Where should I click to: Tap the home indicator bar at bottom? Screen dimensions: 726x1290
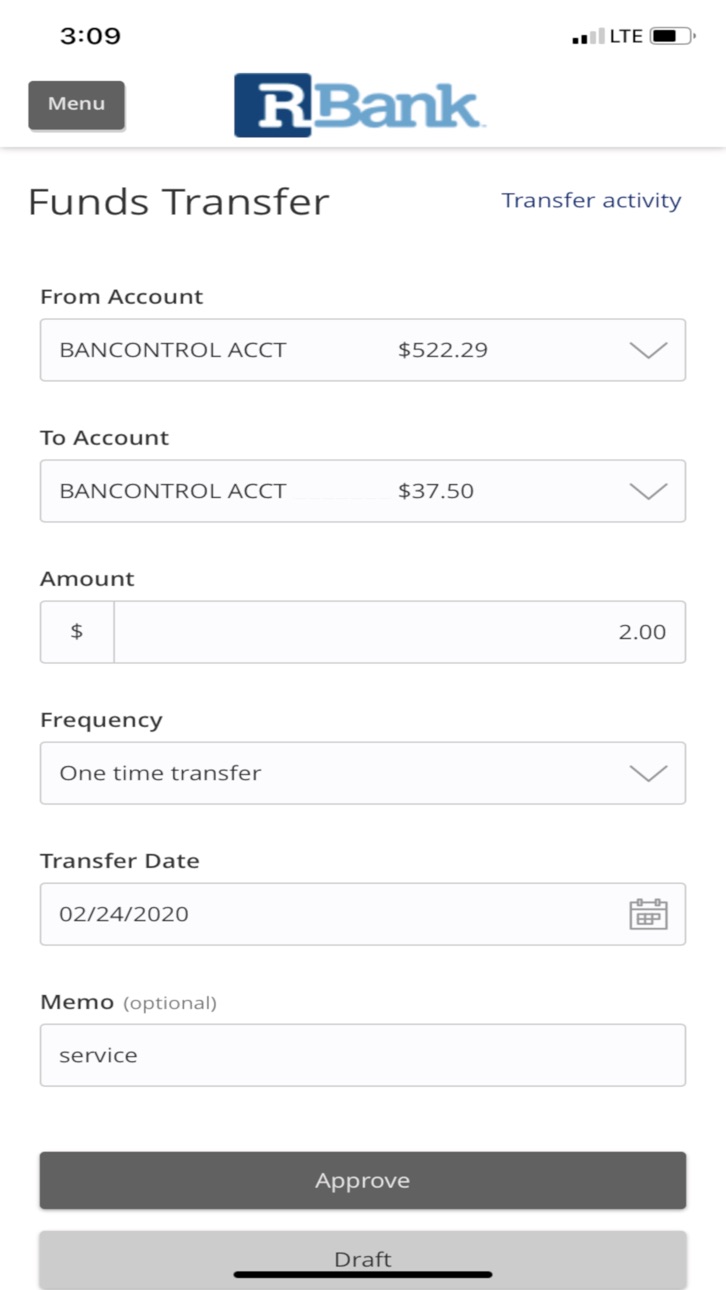pos(363,1274)
